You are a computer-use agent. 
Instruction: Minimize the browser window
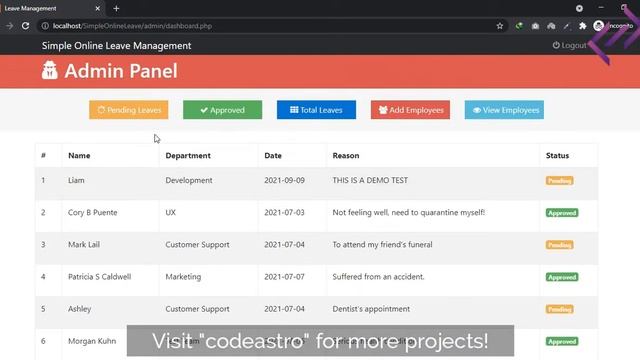coord(601,8)
